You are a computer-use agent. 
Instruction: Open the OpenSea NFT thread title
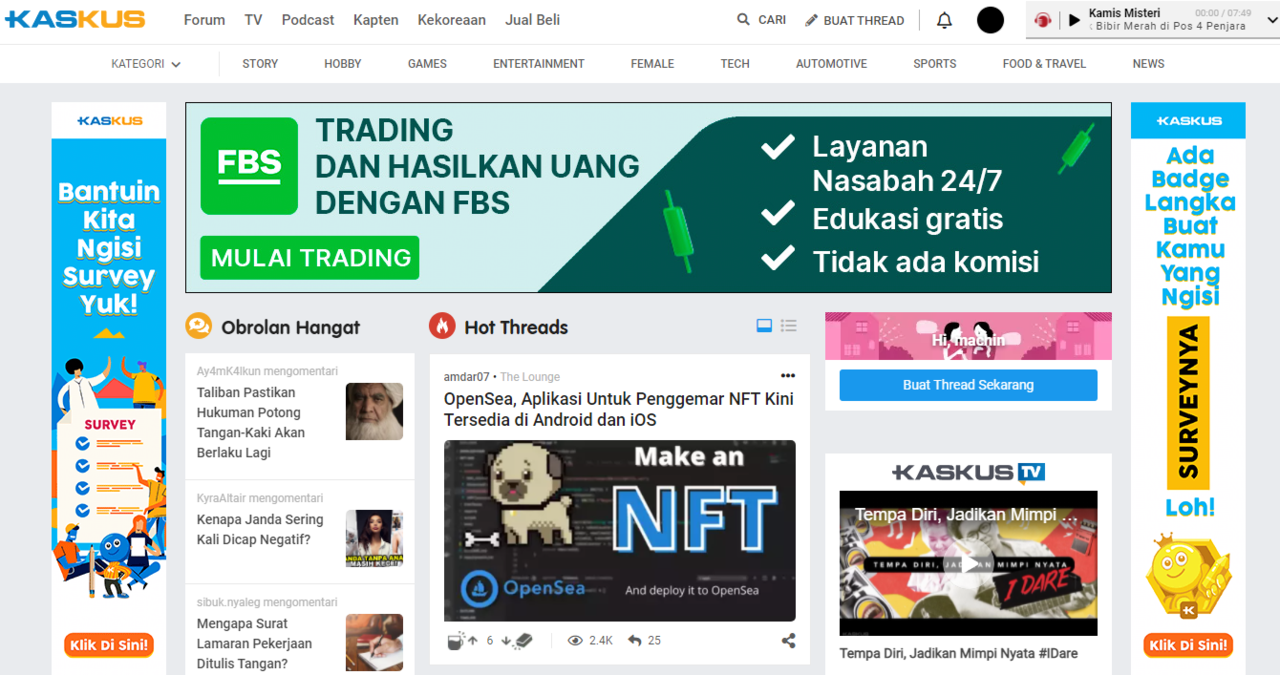point(619,409)
